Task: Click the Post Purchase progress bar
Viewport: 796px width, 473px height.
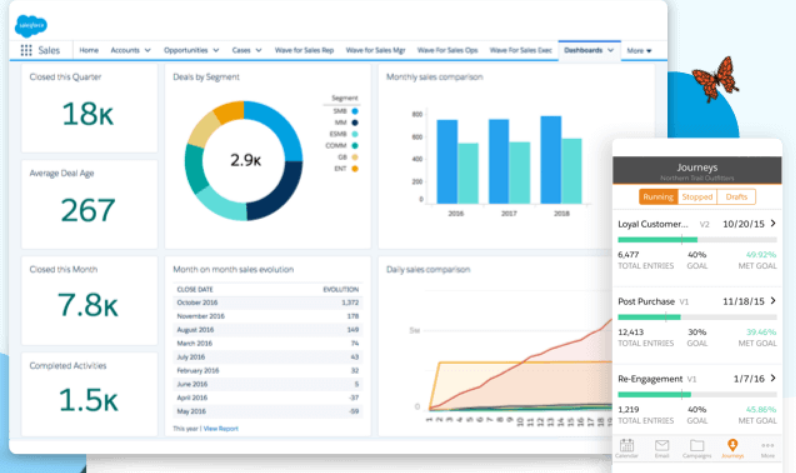Action: click(x=697, y=317)
